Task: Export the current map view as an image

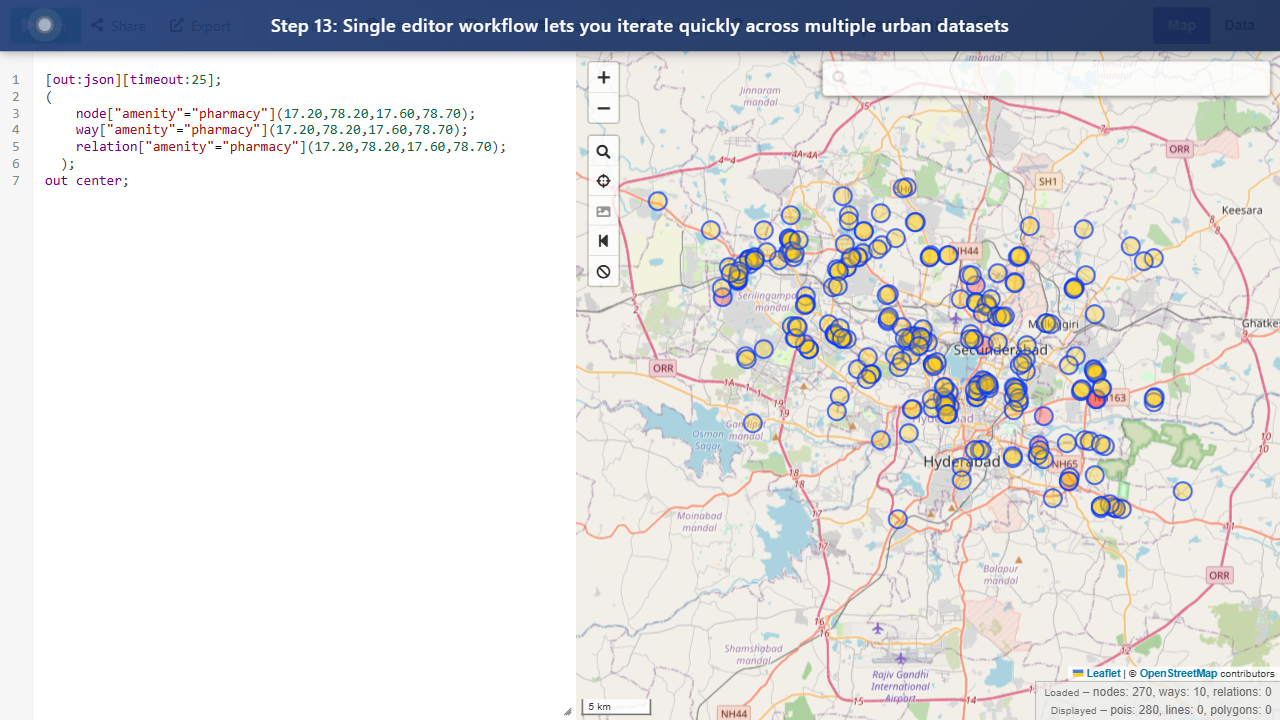Action: coord(603,211)
